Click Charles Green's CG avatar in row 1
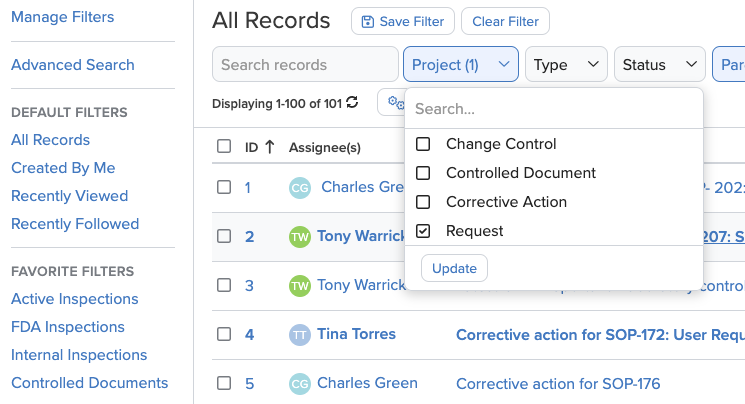 click(x=300, y=188)
